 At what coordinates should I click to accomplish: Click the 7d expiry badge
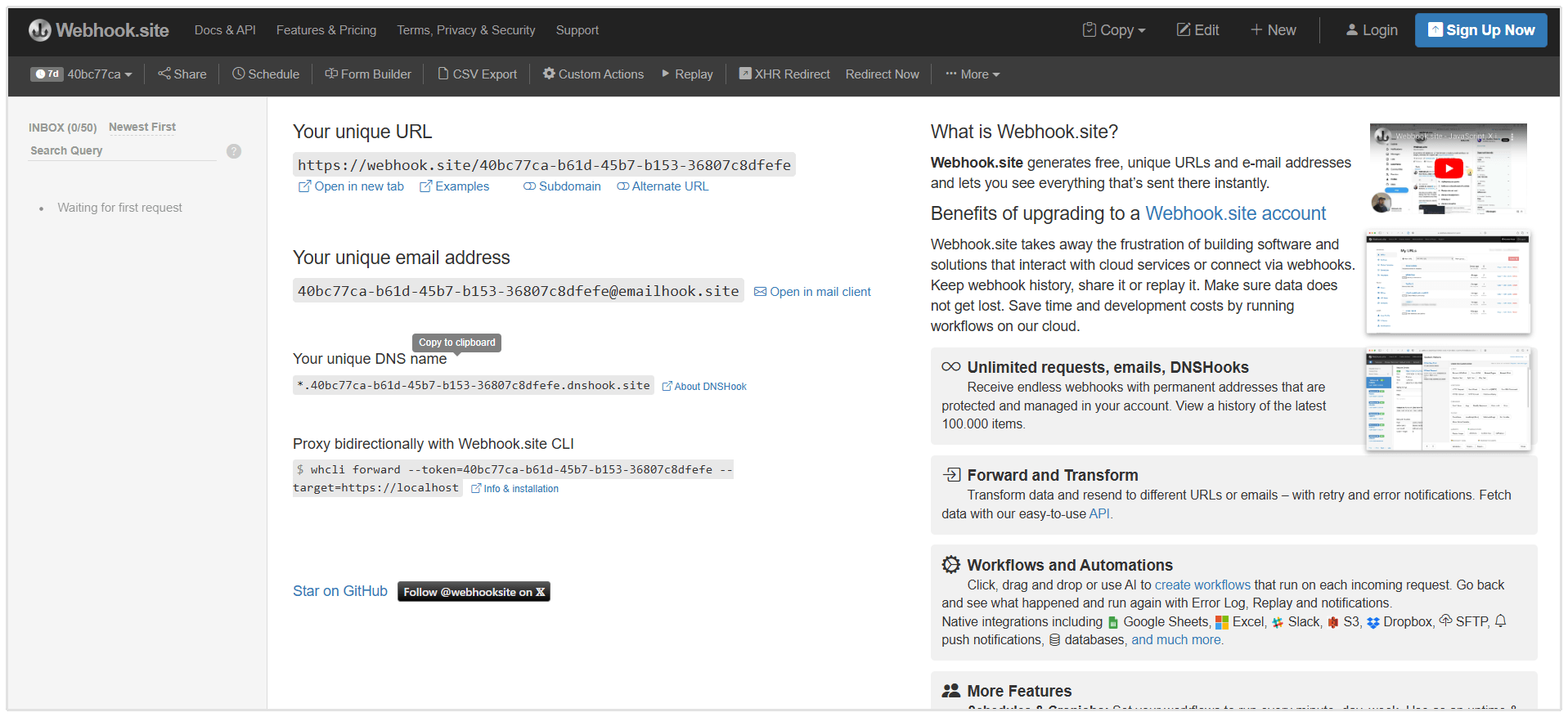point(47,74)
